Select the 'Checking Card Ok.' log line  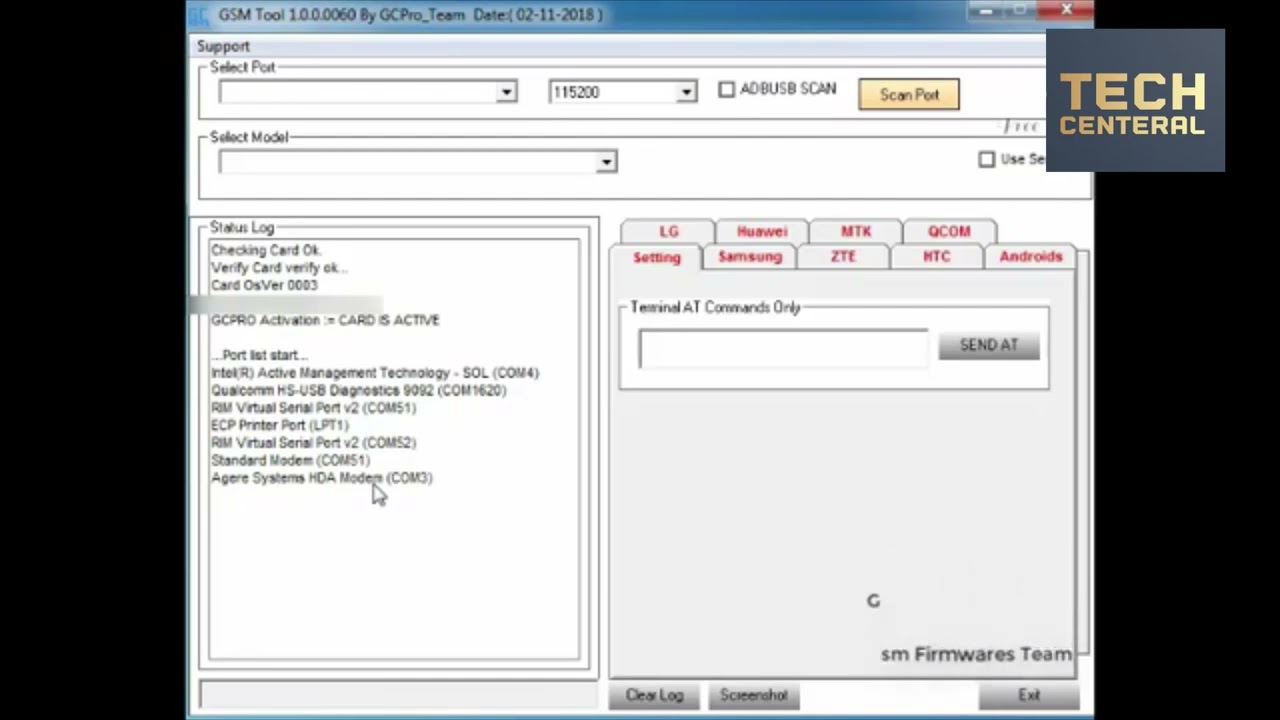(266, 250)
